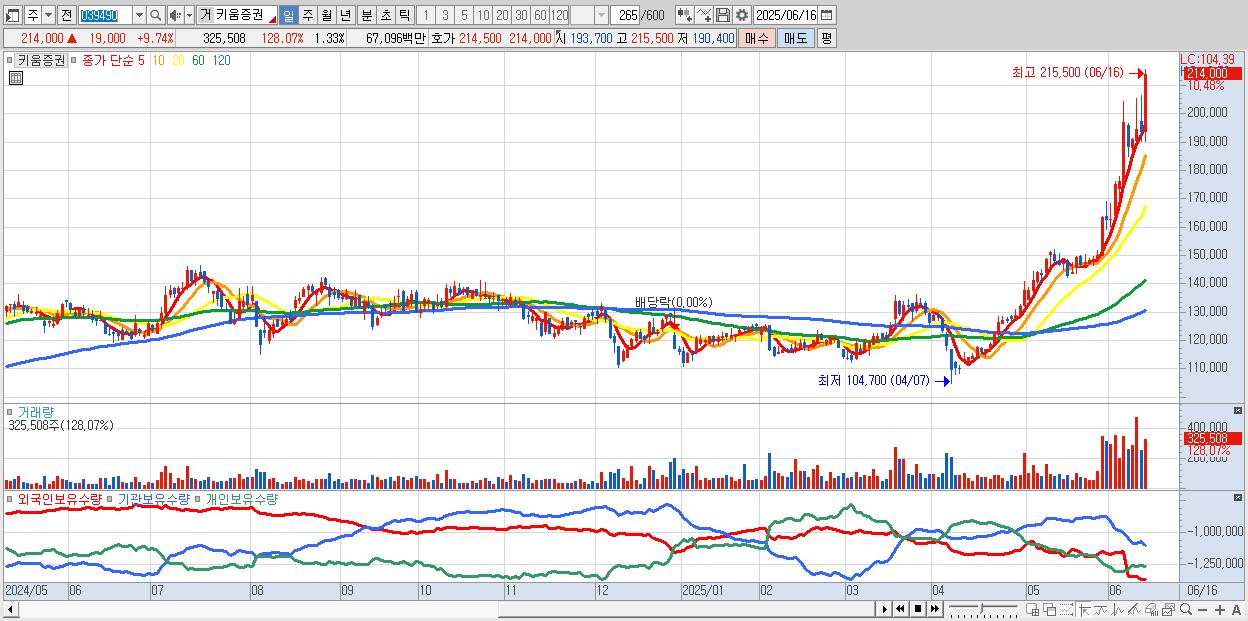This screenshot has width=1248, height=621.
Task: Select the 일 daily period toggle
Action: (x=288, y=15)
